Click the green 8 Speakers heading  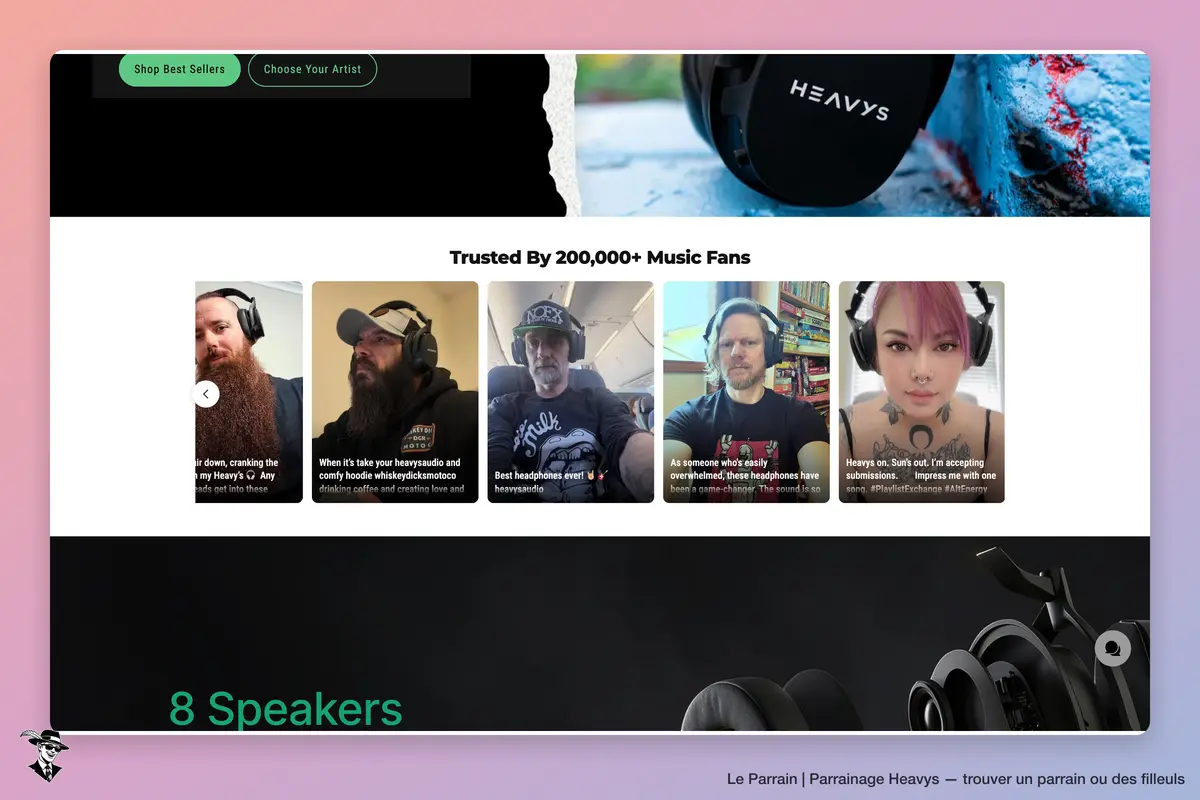pyautogui.click(x=286, y=708)
